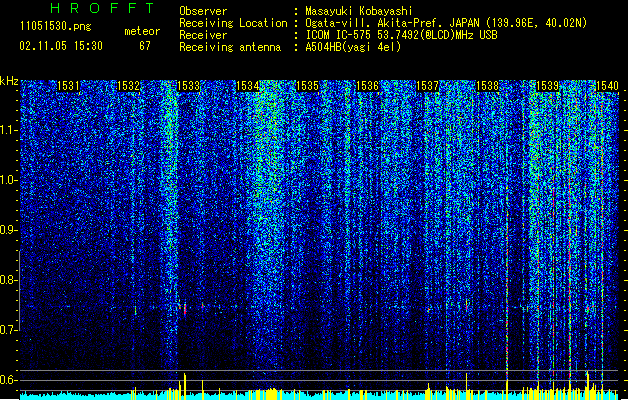The width and height of the screenshot is (629, 400).
Task: Click the 1538 time marker
Action: click(487, 86)
